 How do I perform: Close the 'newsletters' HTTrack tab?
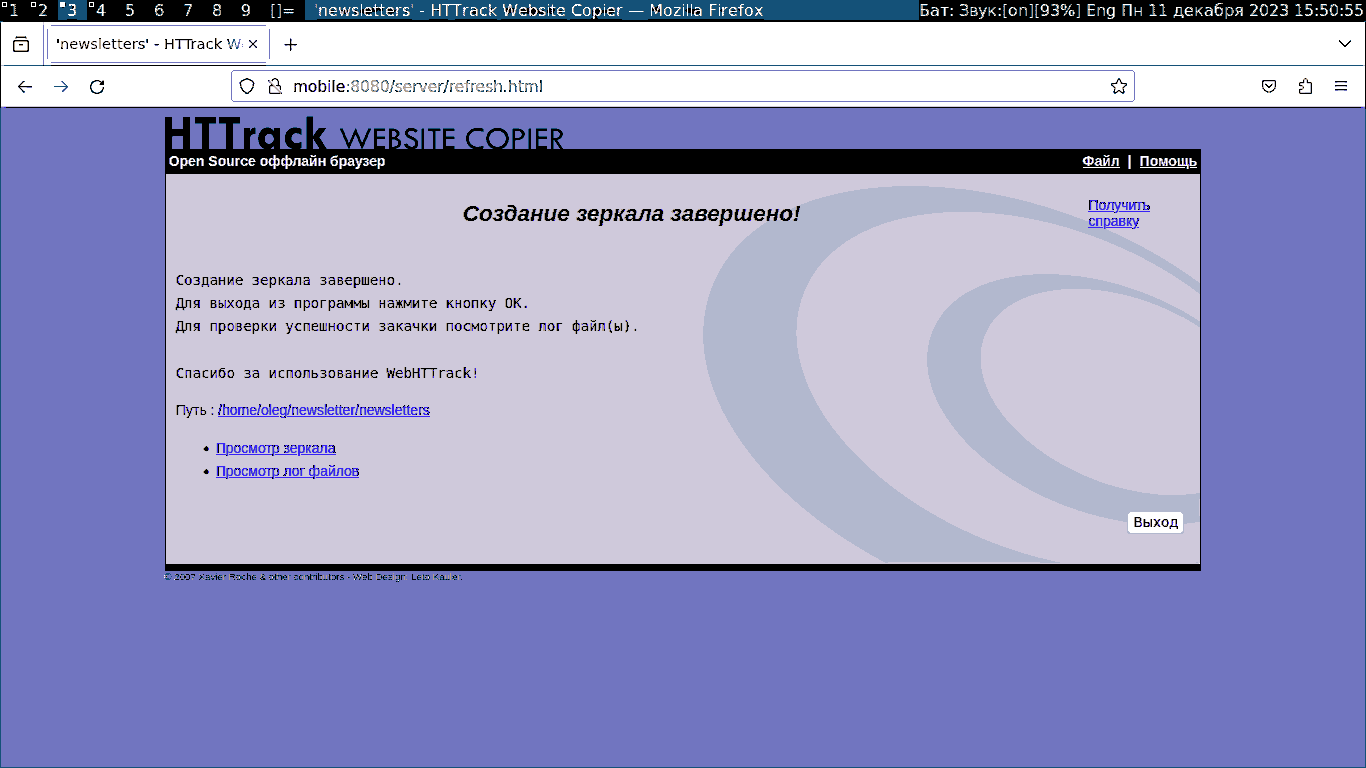tap(252, 45)
